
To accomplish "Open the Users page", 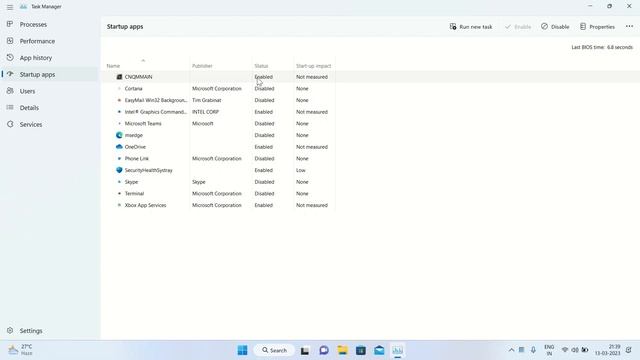I will (27, 91).
